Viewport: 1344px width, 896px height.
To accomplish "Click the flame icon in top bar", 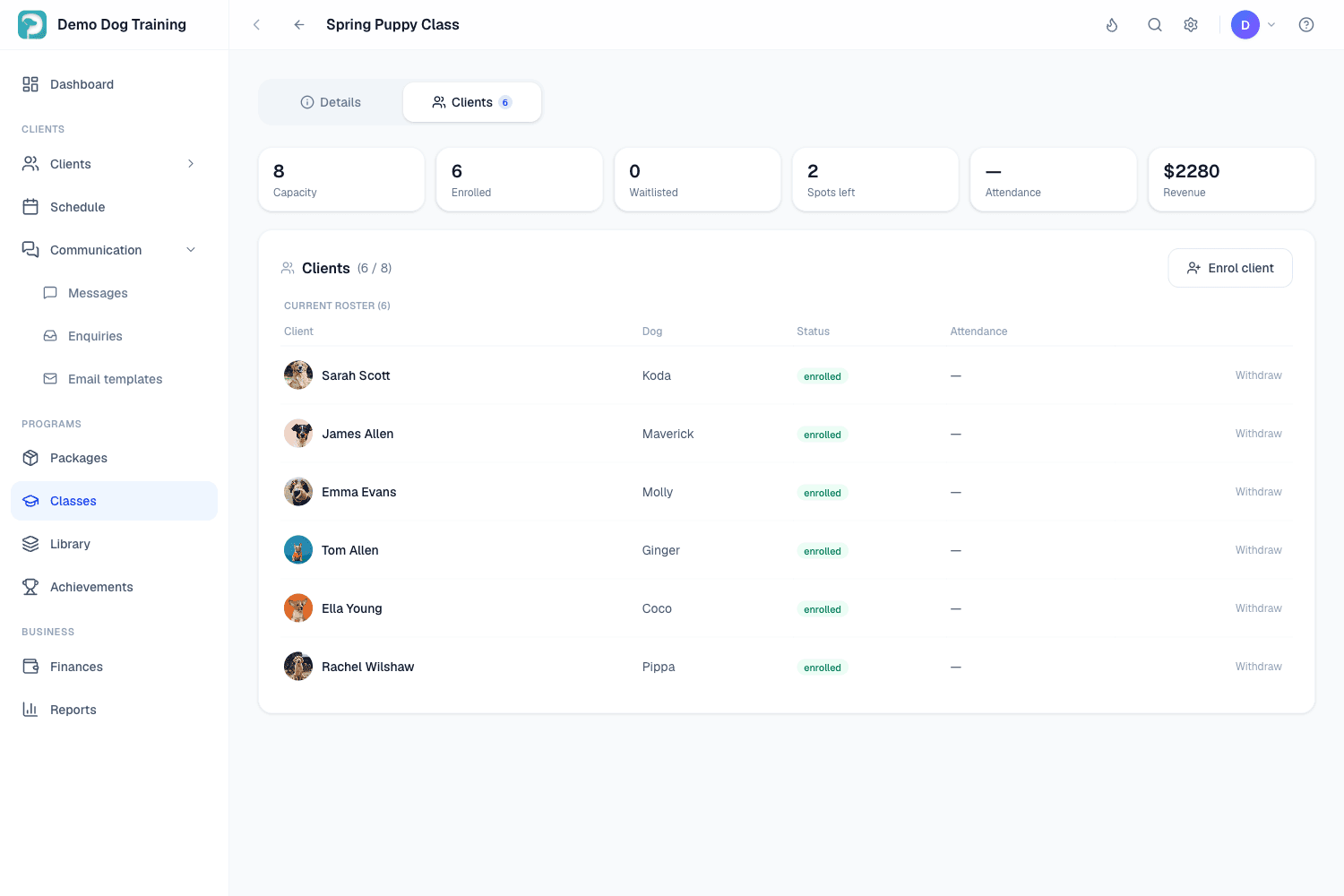I will click(1112, 25).
